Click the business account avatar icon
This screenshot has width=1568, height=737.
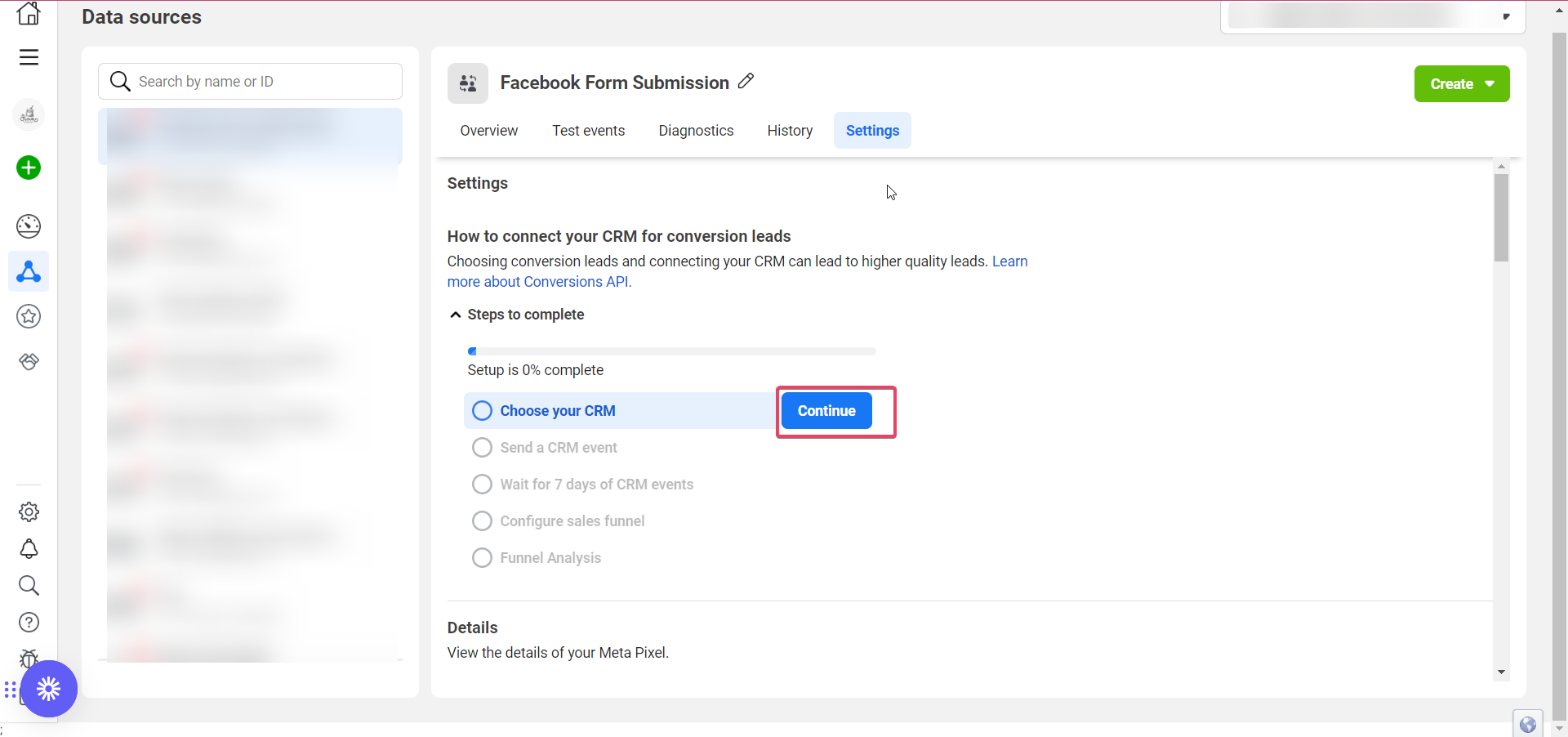tap(29, 114)
